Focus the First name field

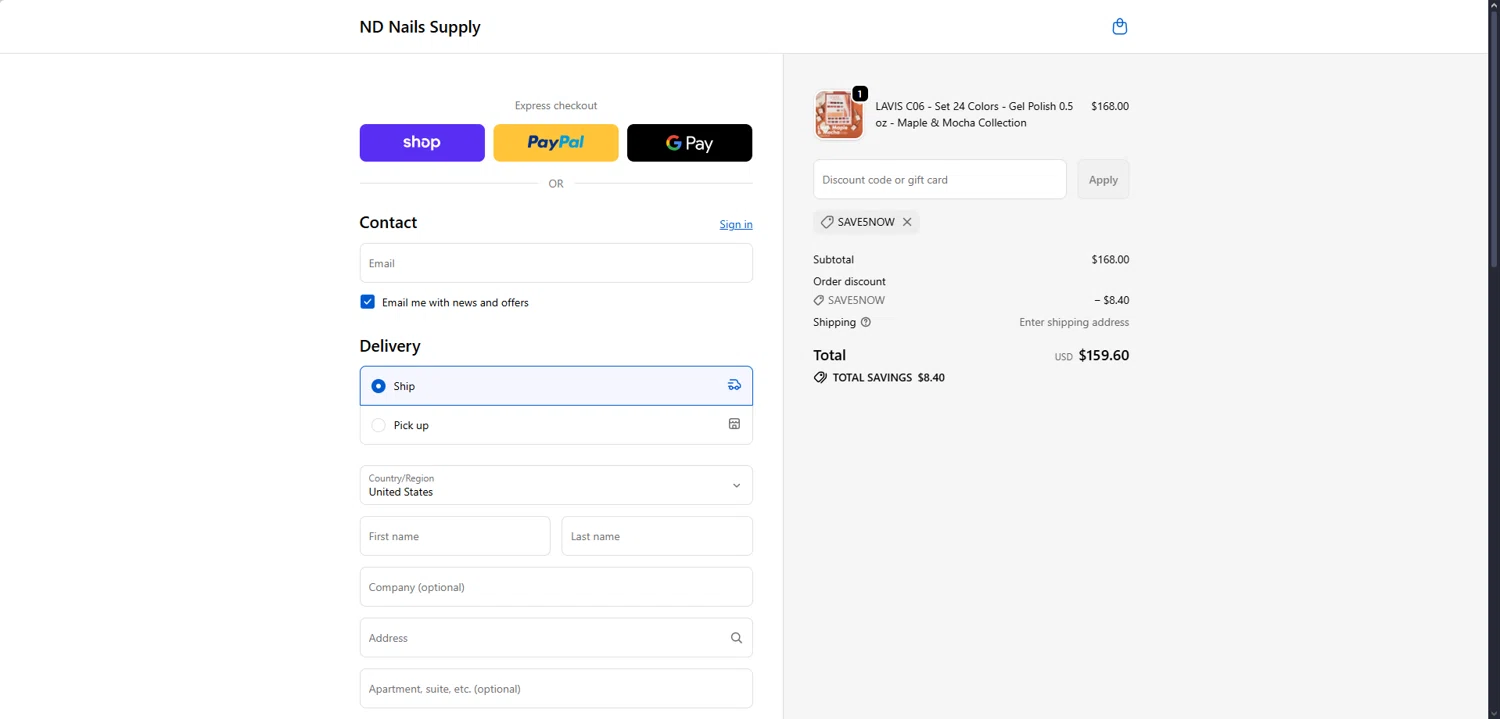tap(455, 536)
